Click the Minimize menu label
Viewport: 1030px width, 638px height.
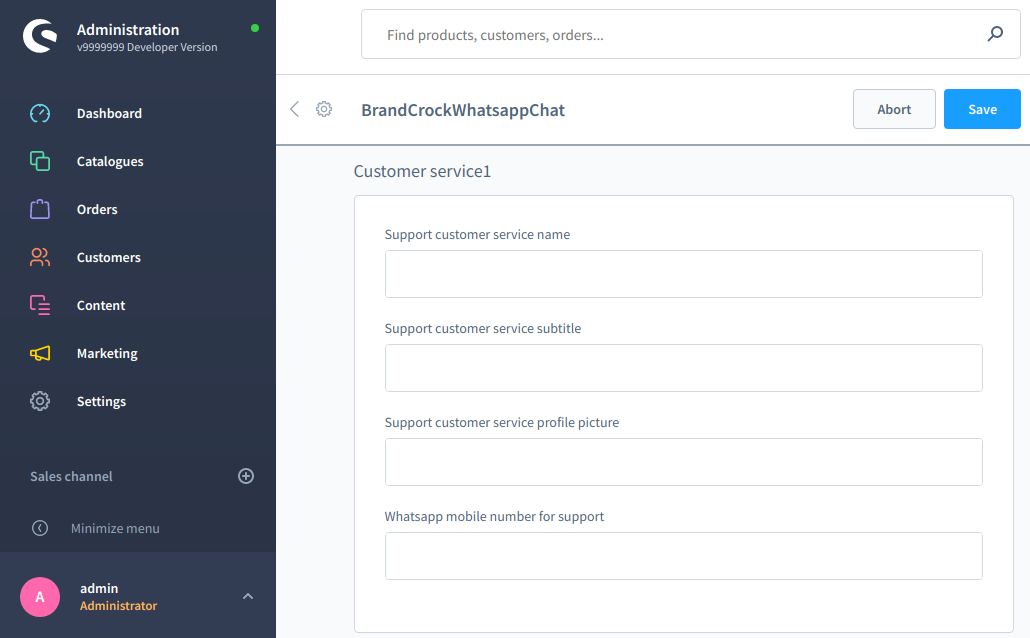115,528
